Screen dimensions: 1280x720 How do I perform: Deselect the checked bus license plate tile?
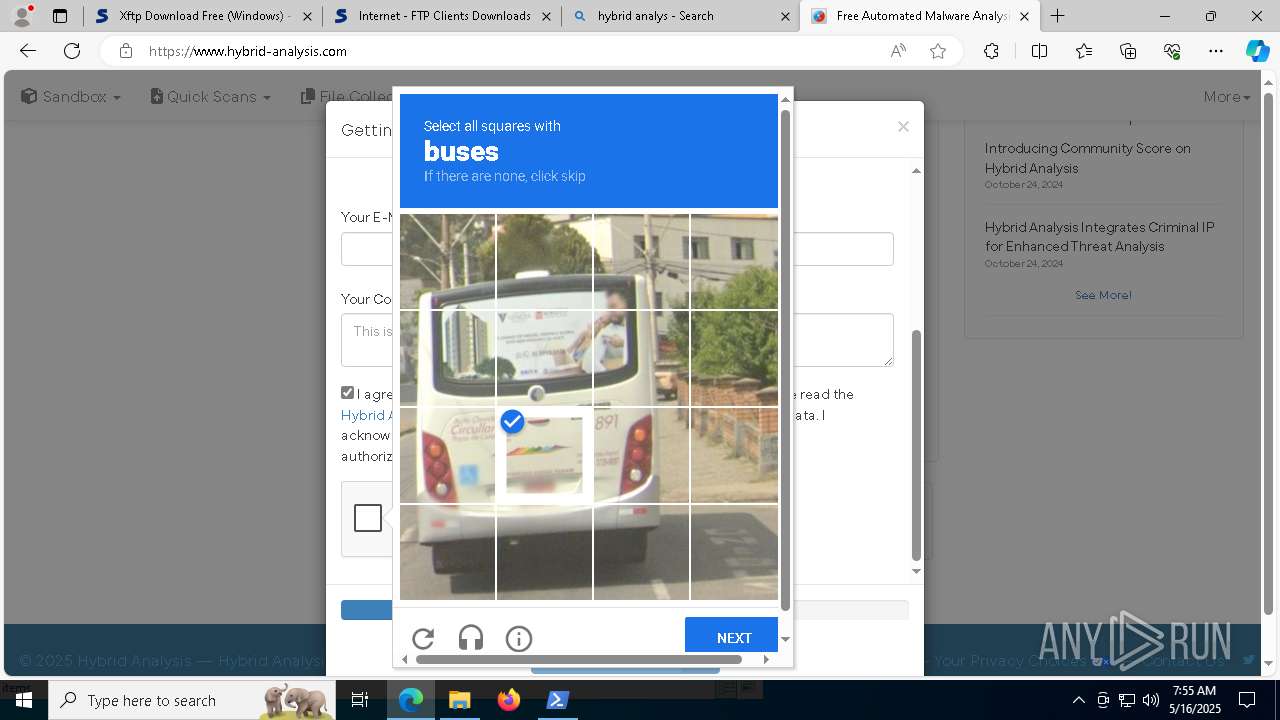(544, 455)
